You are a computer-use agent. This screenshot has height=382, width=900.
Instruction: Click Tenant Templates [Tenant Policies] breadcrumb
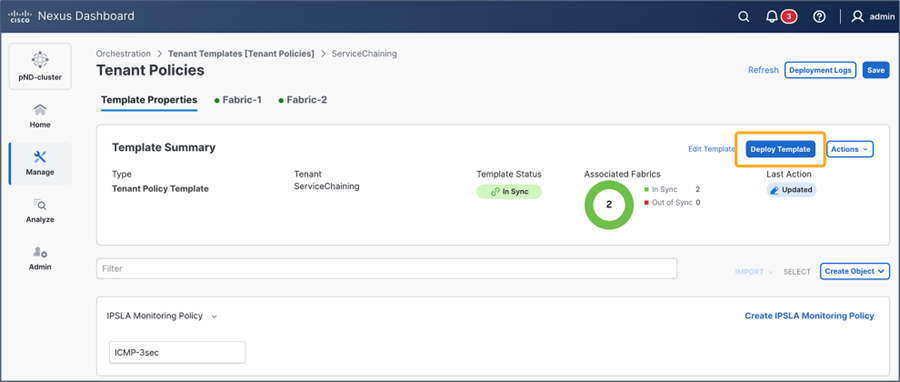[x=241, y=53]
